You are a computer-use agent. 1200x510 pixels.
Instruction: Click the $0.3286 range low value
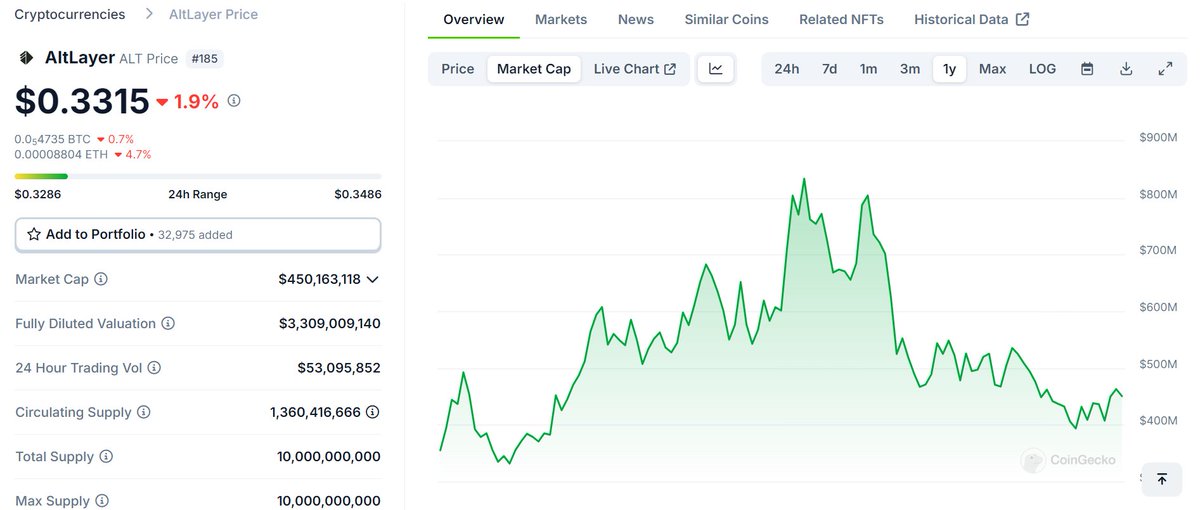click(38, 194)
